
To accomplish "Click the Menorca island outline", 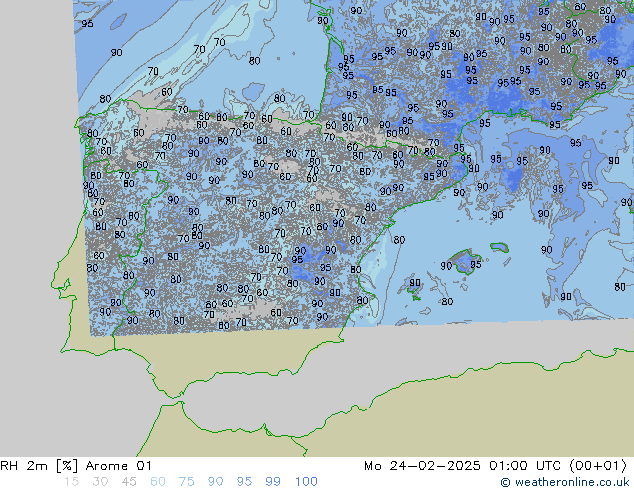I will (500, 247).
